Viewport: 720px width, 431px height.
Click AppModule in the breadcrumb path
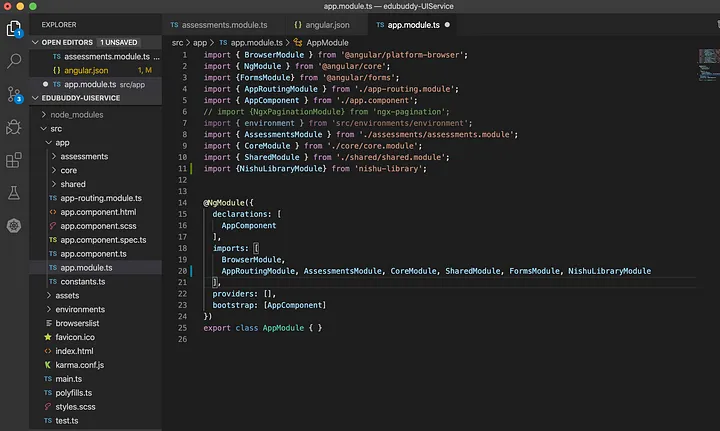pos(326,43)
